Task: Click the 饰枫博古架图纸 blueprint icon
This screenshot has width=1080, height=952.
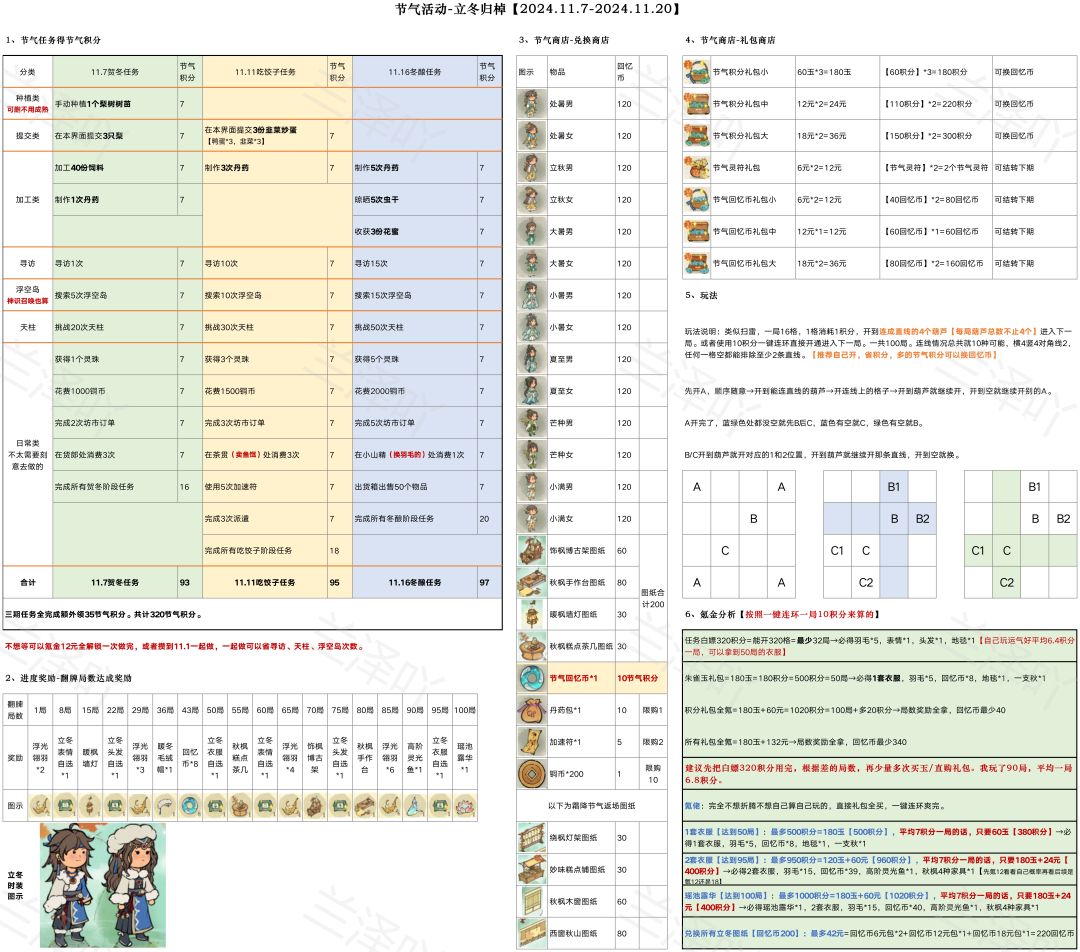Action: 532,550
